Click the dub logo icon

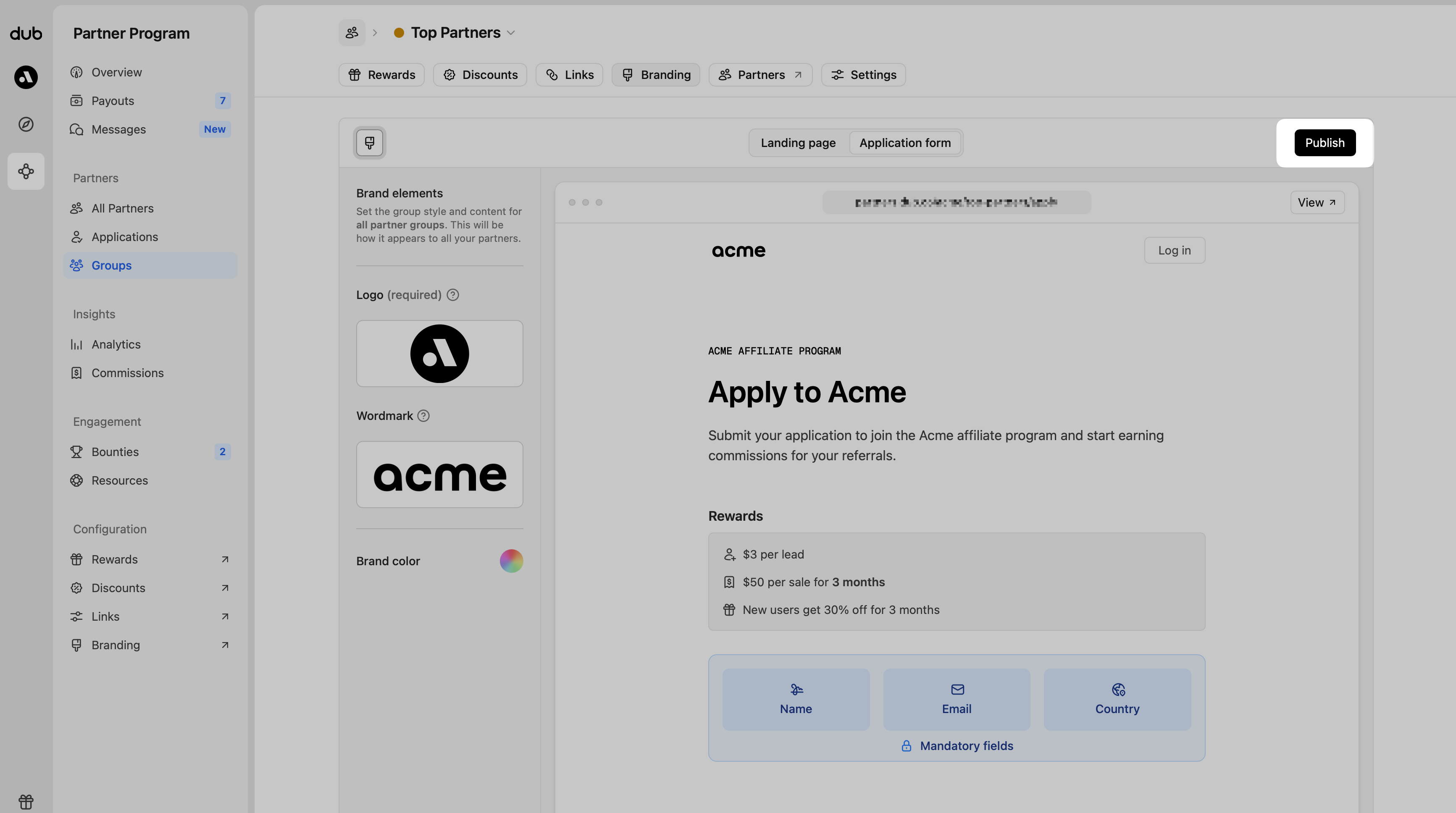coord(26,33)
